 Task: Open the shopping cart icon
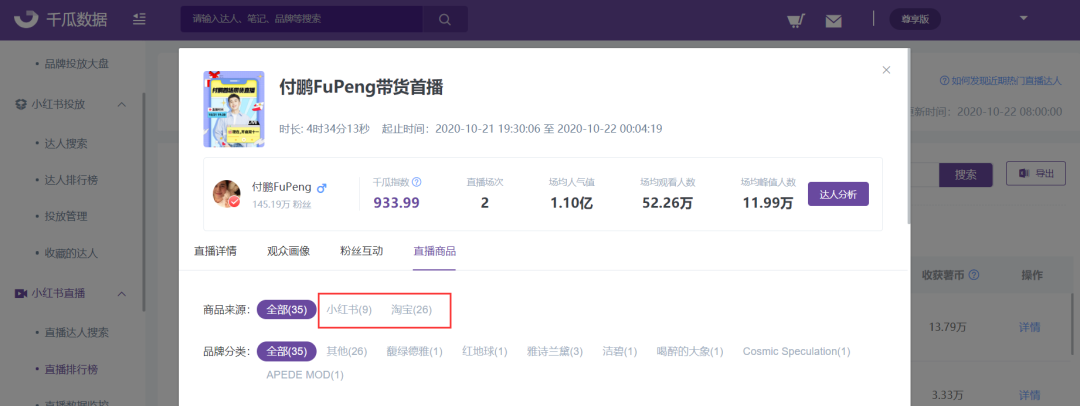(796, 20)
